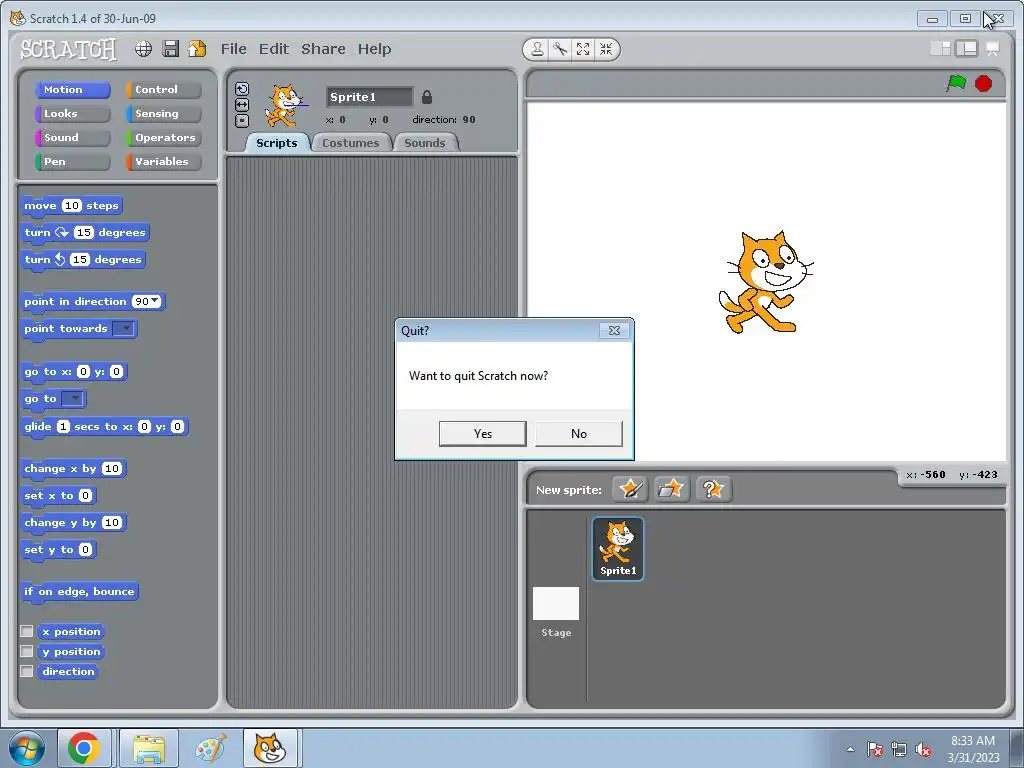The image size is (1024, 768).
Task: Open the Help menu
Action: pyautogui.click(x=374, y=49)
